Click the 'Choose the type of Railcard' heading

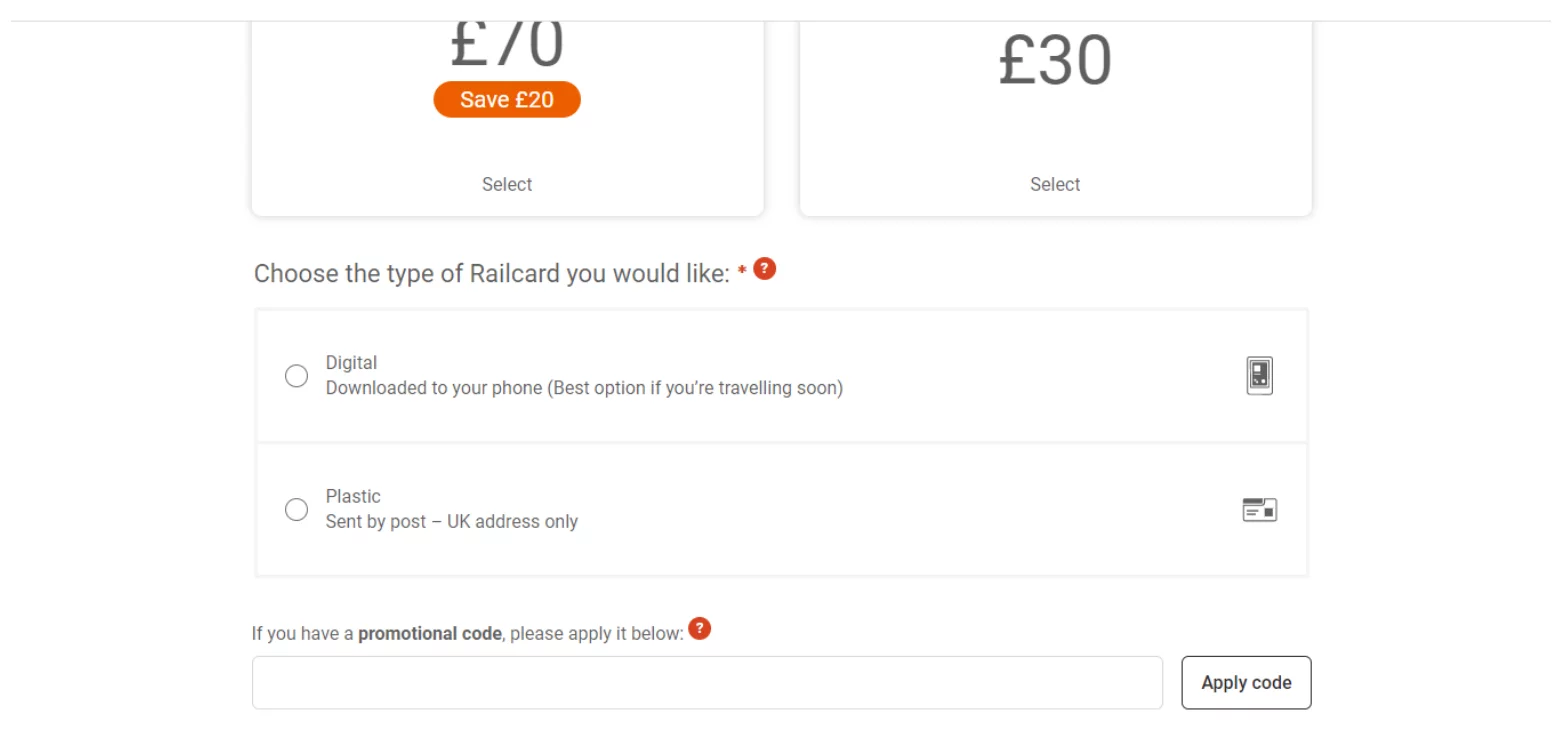click(x=492, y=274)
